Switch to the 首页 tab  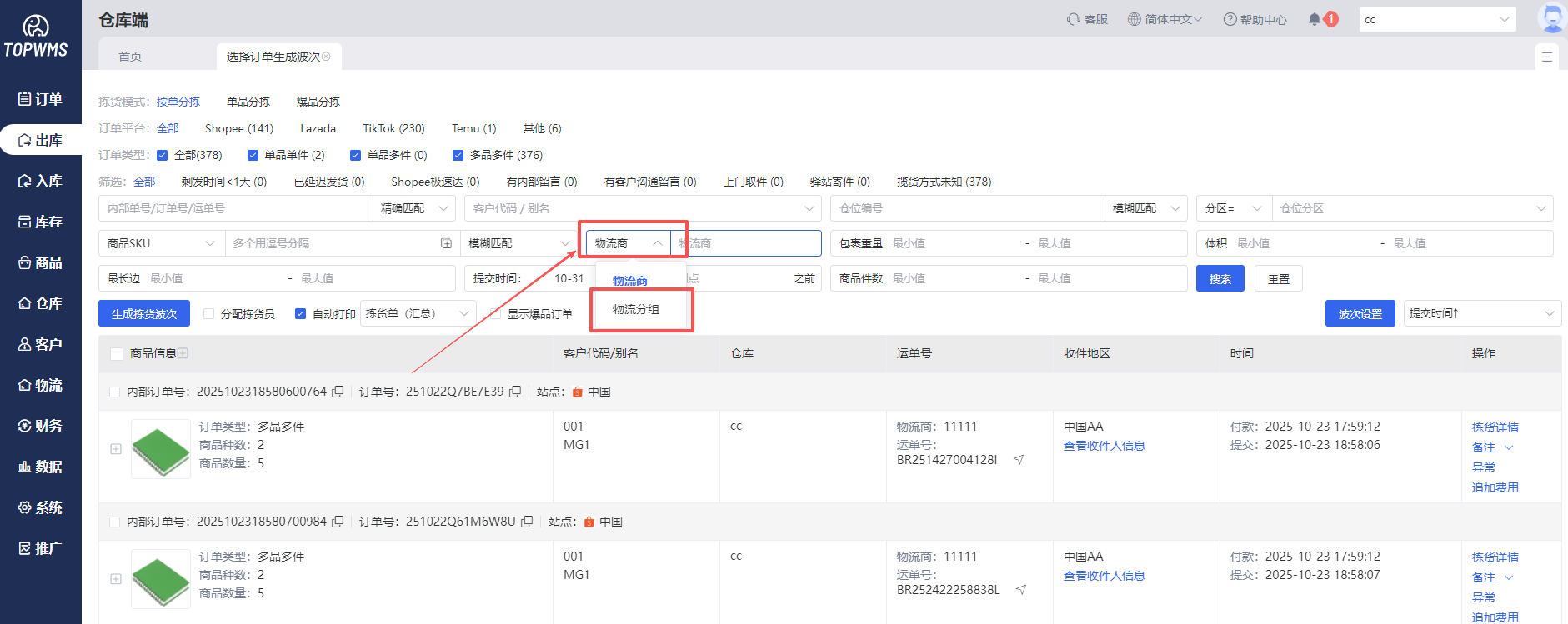[130, 57]
